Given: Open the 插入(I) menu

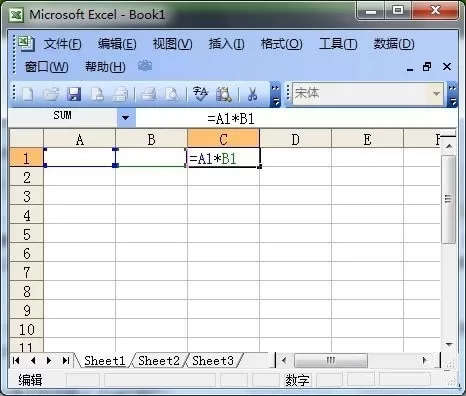Looking at the screenshot, I should pos(226,44).
